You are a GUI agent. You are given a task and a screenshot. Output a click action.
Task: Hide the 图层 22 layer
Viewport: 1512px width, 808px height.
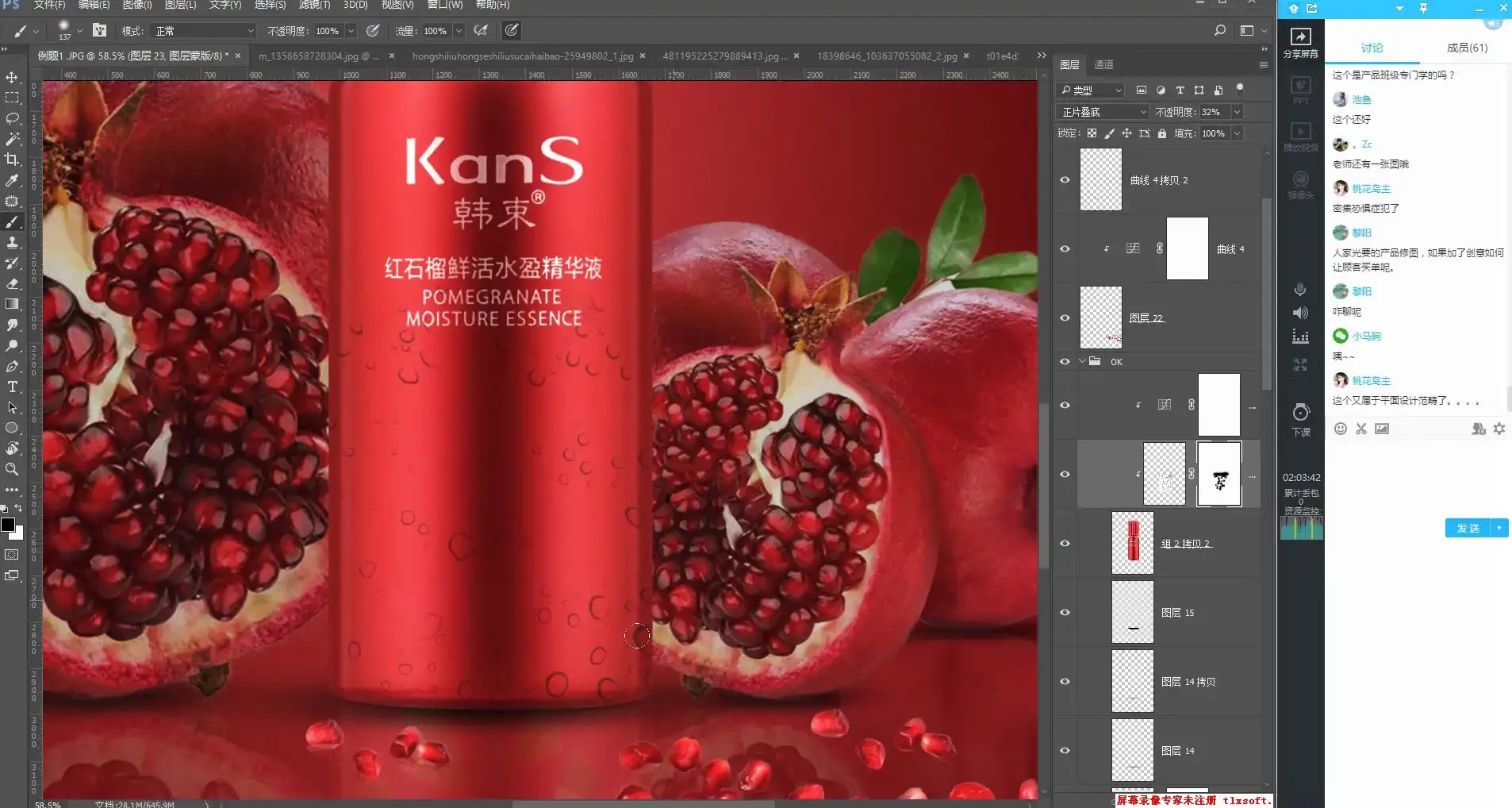point(1065,317)
